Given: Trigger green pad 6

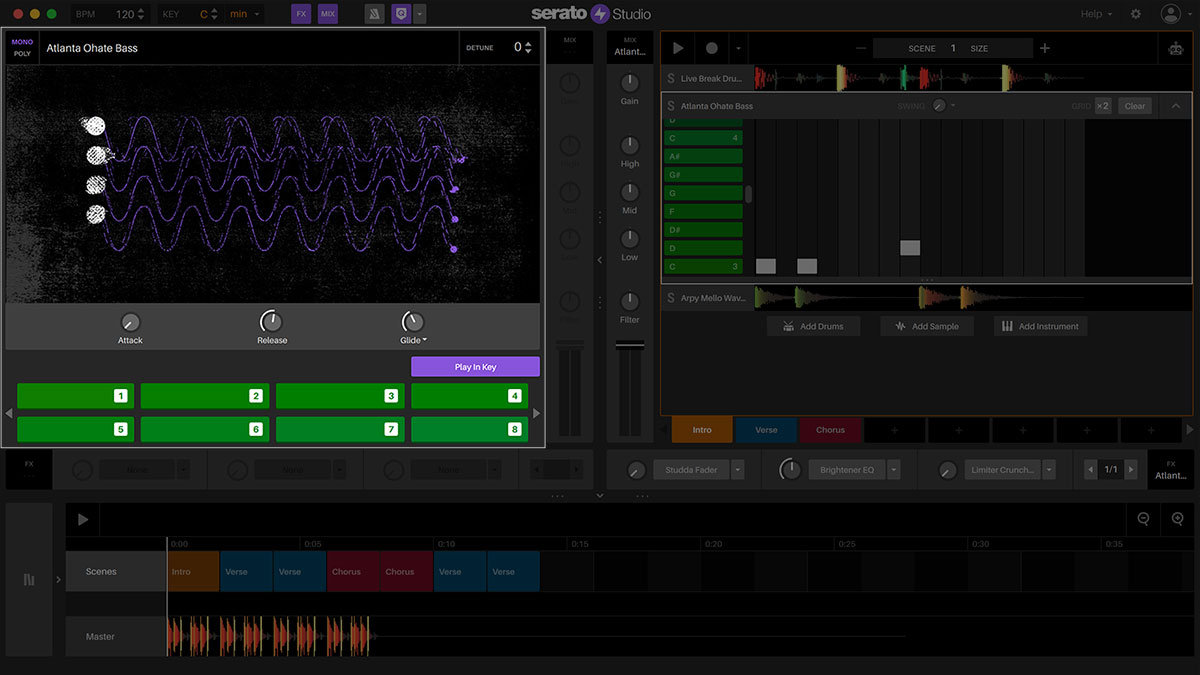Looking at the screenshot, I should coord(205,429).
